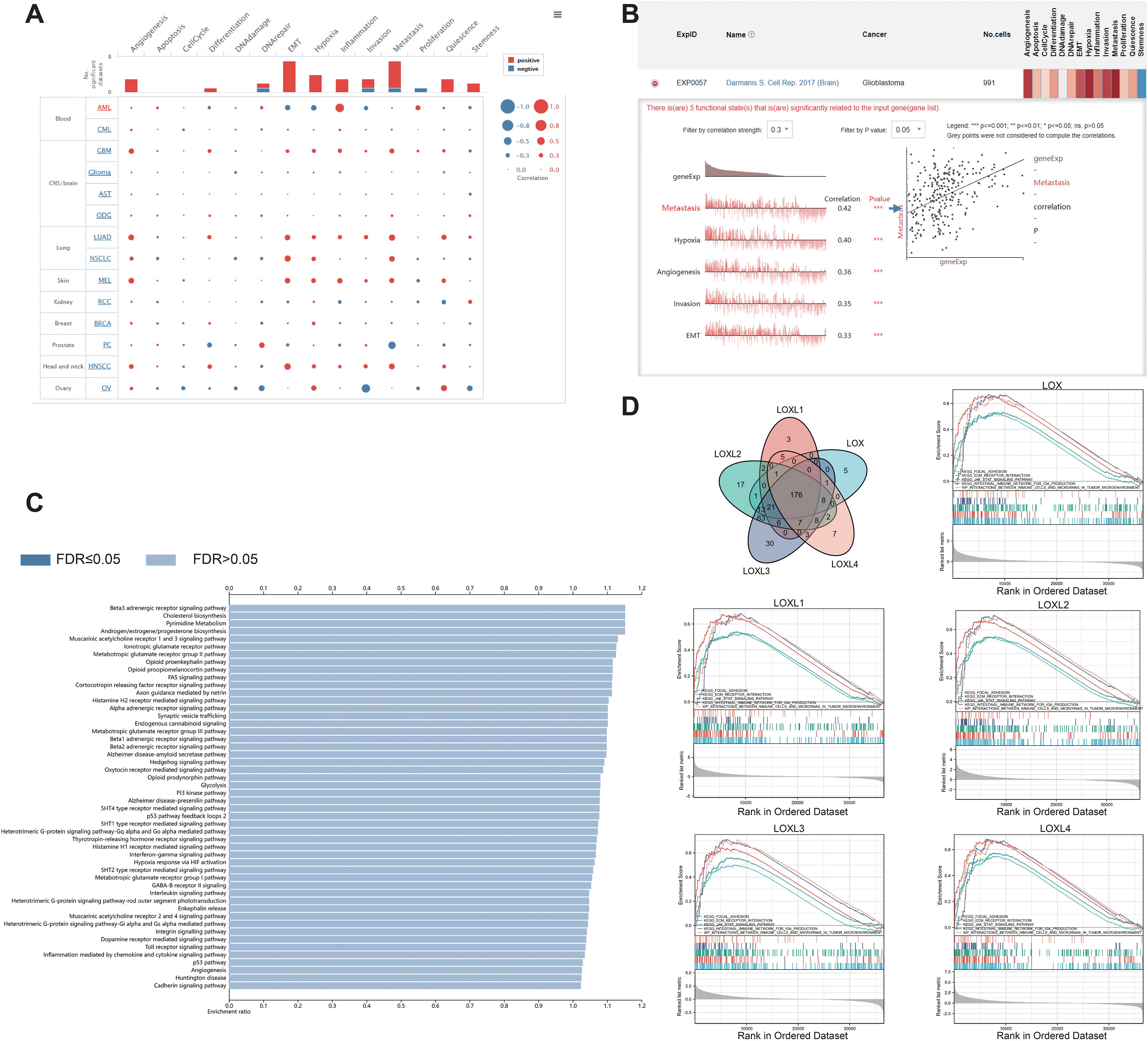
Task: Open the GBM cancer link
Action: (x=104, y=151)
